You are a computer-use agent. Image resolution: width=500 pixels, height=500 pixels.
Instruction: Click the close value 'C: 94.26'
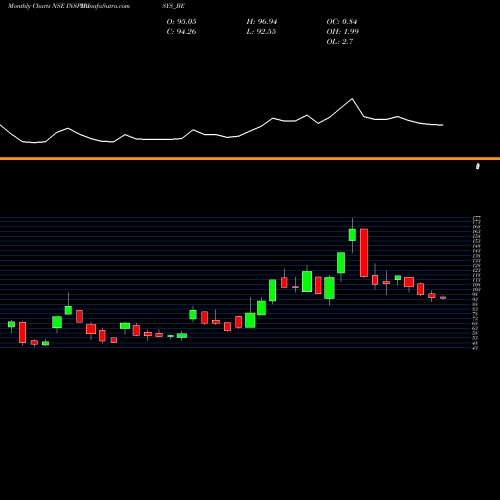pos(181,32)
